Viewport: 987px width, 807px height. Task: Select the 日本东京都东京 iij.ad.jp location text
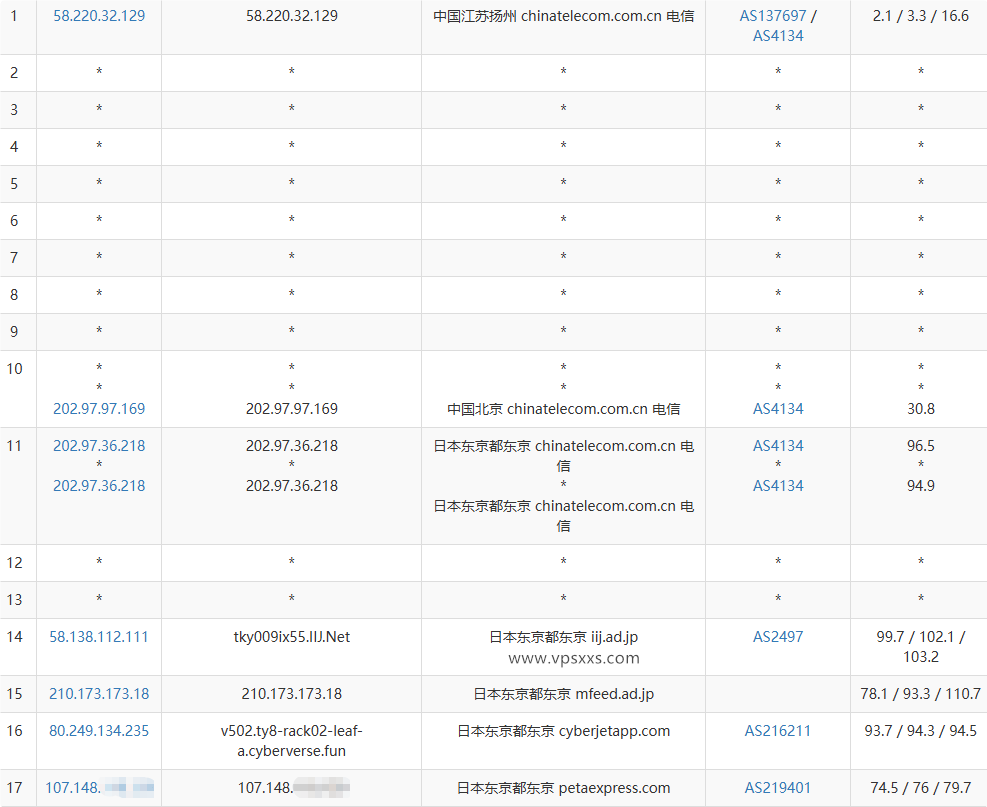pos(563,636)
